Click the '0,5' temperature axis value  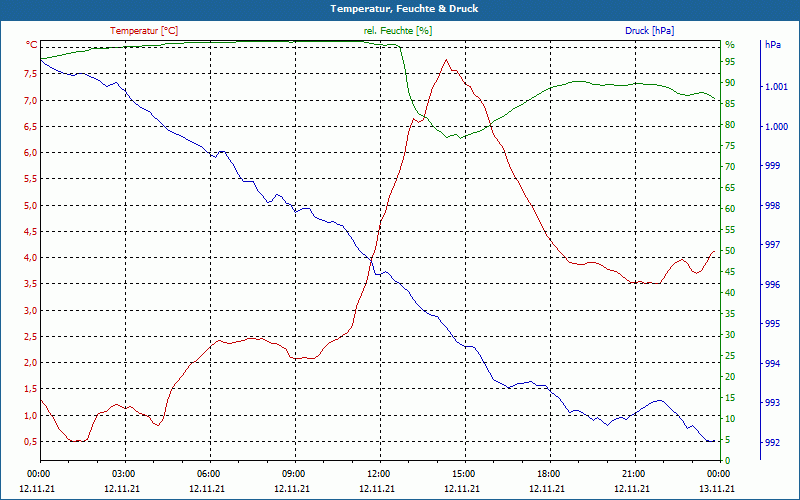point(31,442)
